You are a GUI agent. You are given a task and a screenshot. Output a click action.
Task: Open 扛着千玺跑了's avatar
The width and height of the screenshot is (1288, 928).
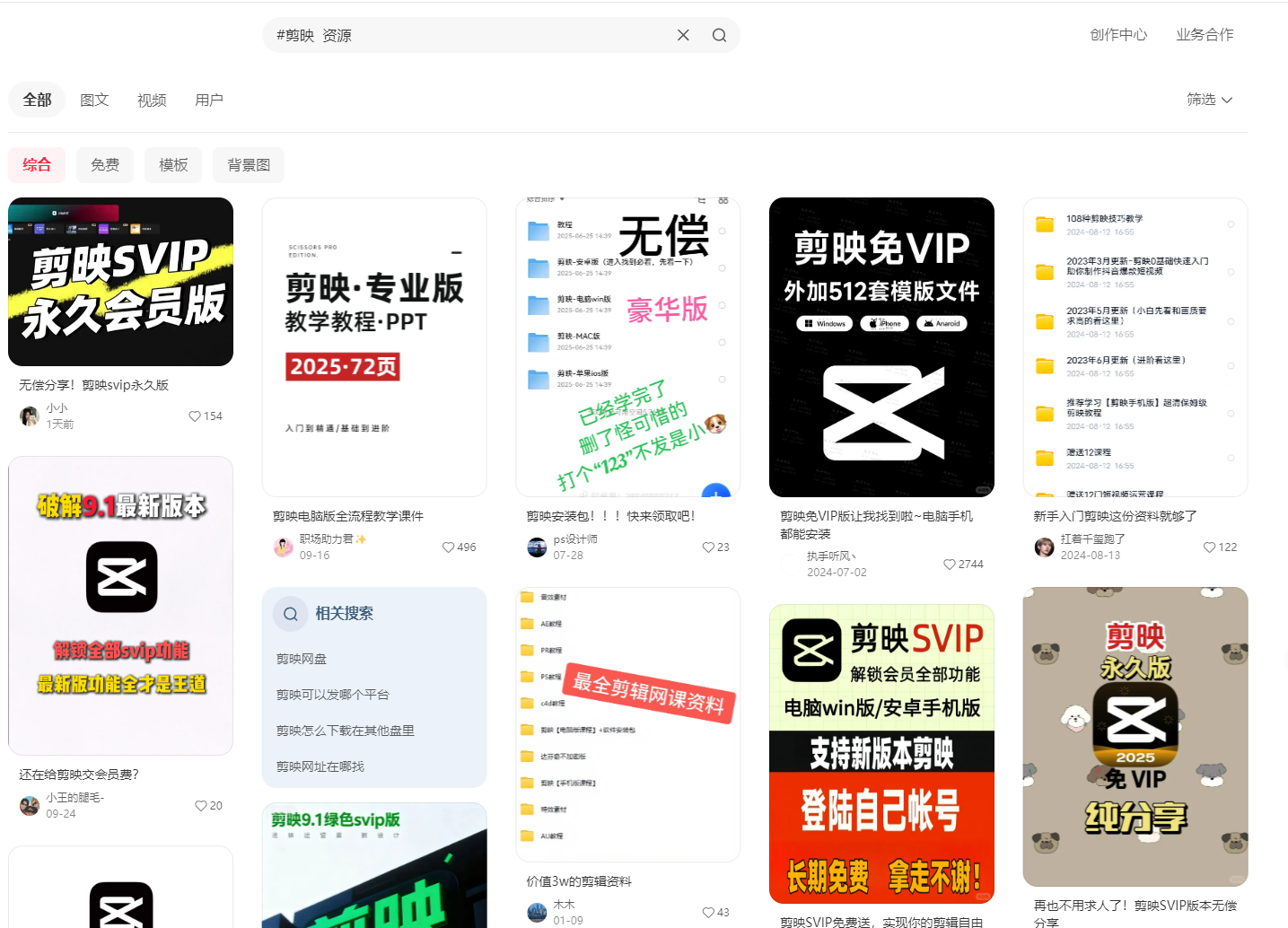(1044, 547)
